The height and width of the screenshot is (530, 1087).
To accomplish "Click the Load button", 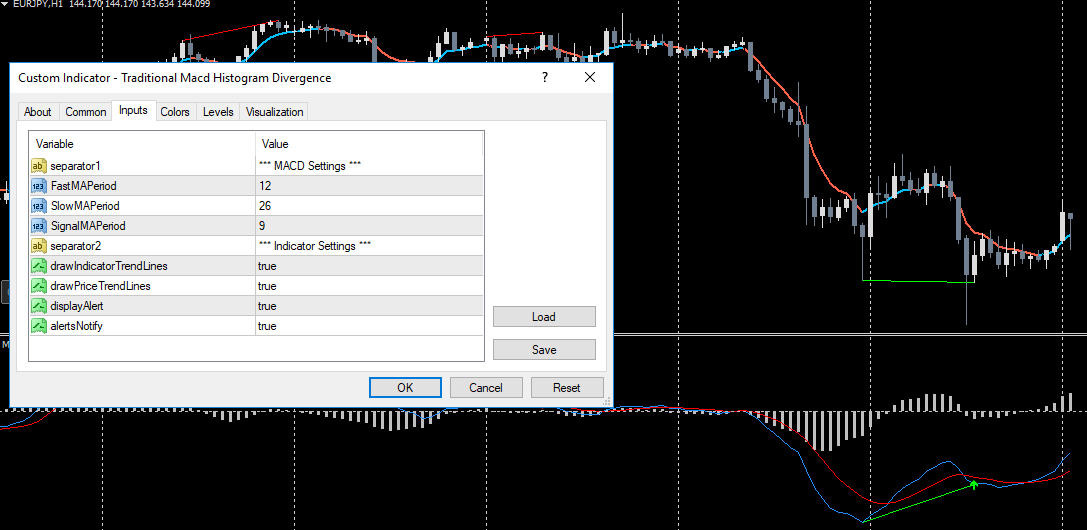I will pos(544,317).
